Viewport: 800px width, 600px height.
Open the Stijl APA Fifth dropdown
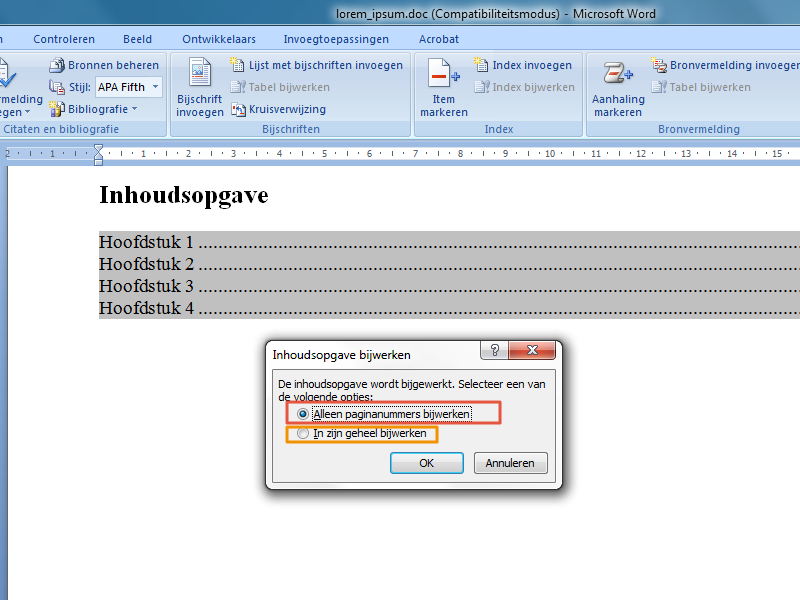pyautogui.click(x=129, y=87)
